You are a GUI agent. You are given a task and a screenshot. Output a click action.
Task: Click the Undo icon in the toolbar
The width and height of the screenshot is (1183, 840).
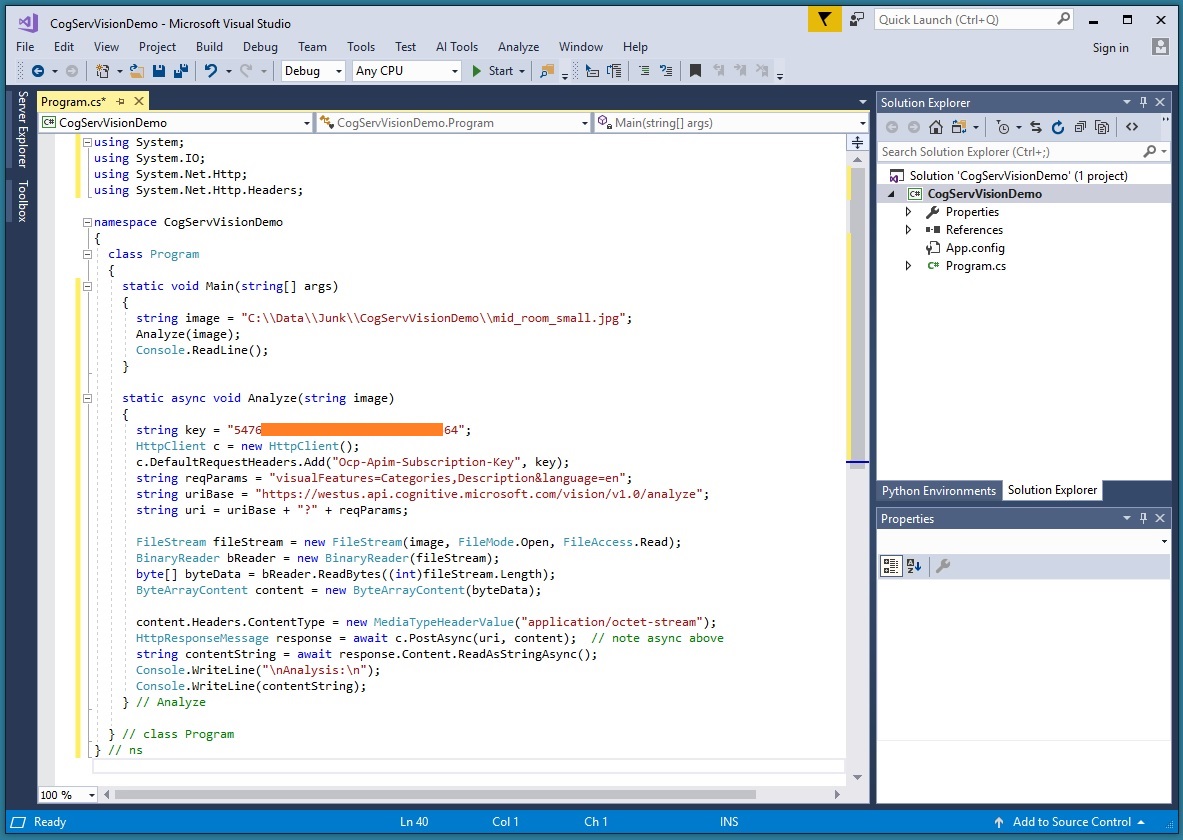click(211, 71)
